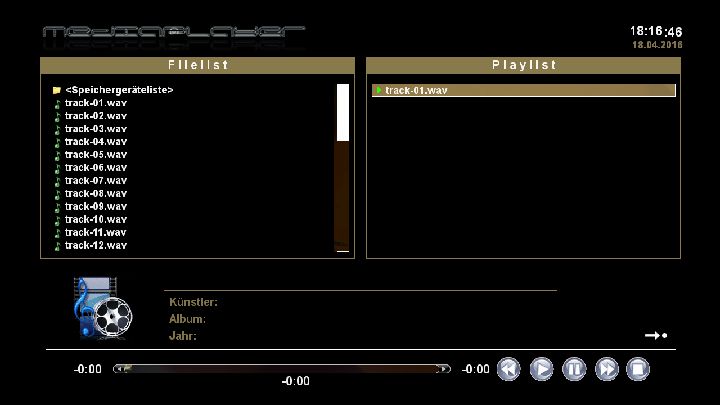
Task: Toggle the repeat mode arrow indicator
Action: [655, 336]
